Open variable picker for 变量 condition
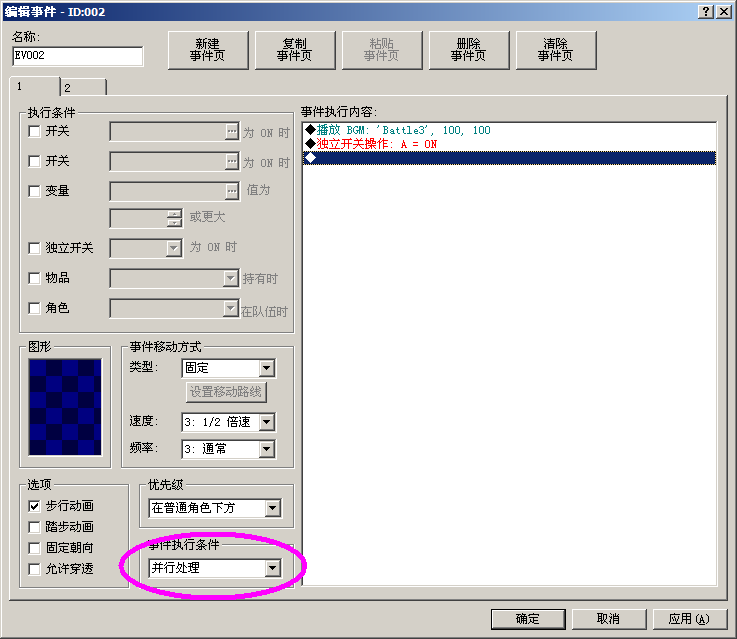 (x=232, y=191)
